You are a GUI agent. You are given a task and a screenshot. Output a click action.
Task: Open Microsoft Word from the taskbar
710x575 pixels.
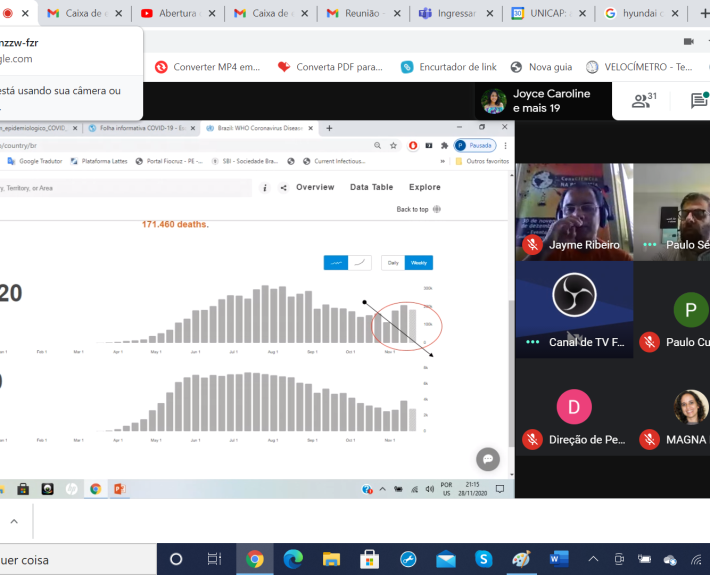click(x=558, y=559)
